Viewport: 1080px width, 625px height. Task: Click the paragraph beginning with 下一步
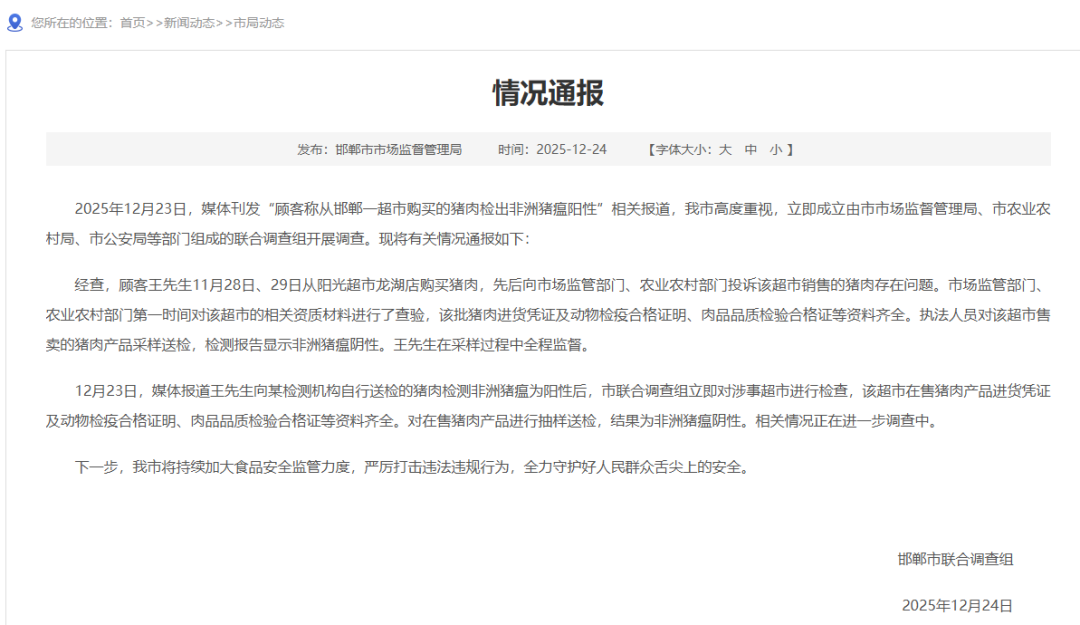click(x=411, y=466)
